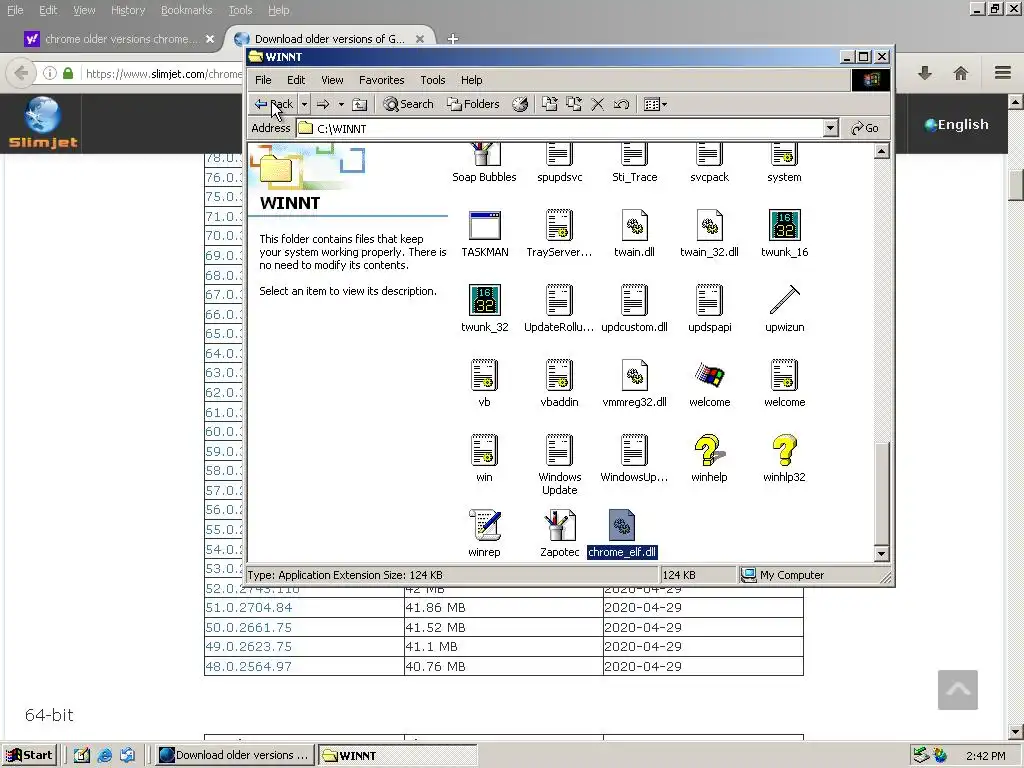
Task: Open the Views dropdown button
Action: 655,104
